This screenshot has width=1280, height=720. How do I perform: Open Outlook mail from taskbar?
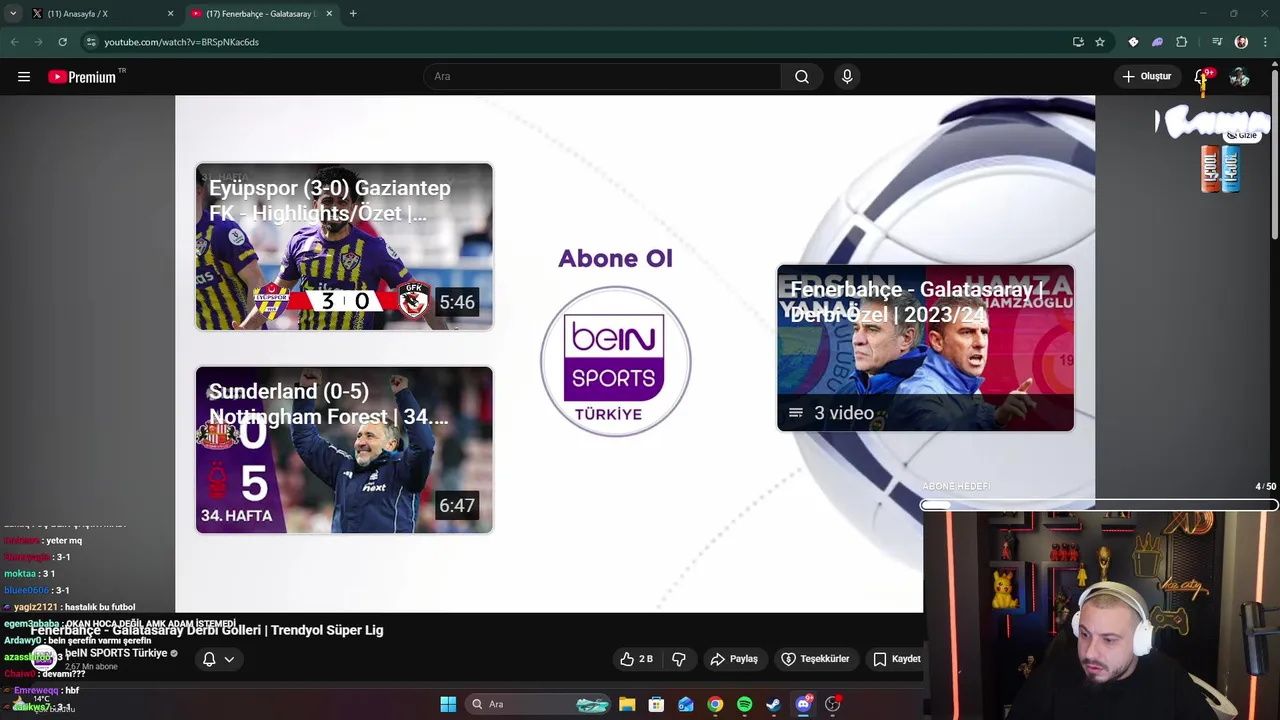pyautogui.click(x=686, y=704)
